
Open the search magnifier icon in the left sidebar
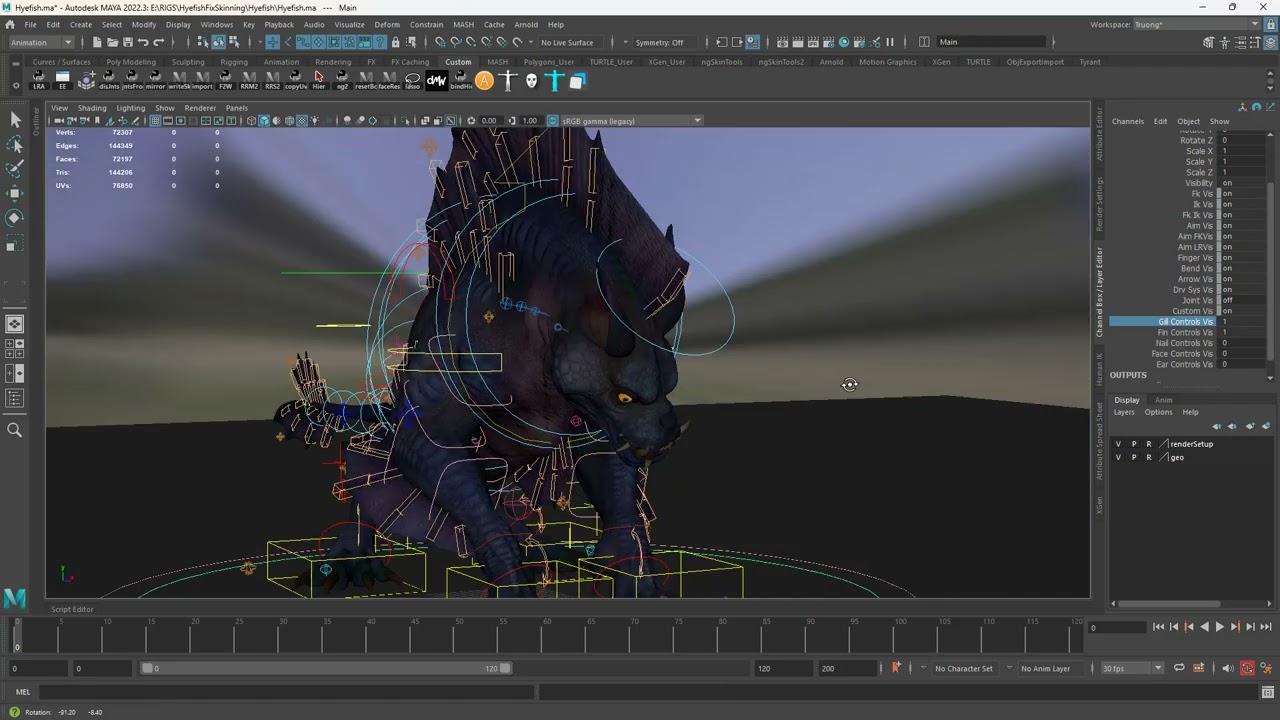15,430
